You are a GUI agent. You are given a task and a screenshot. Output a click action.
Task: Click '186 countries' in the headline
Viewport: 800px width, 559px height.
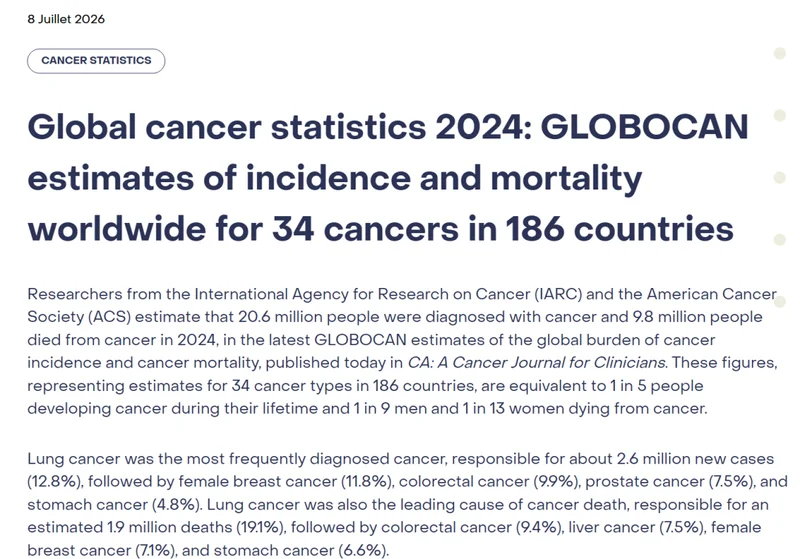pos(619,229)
